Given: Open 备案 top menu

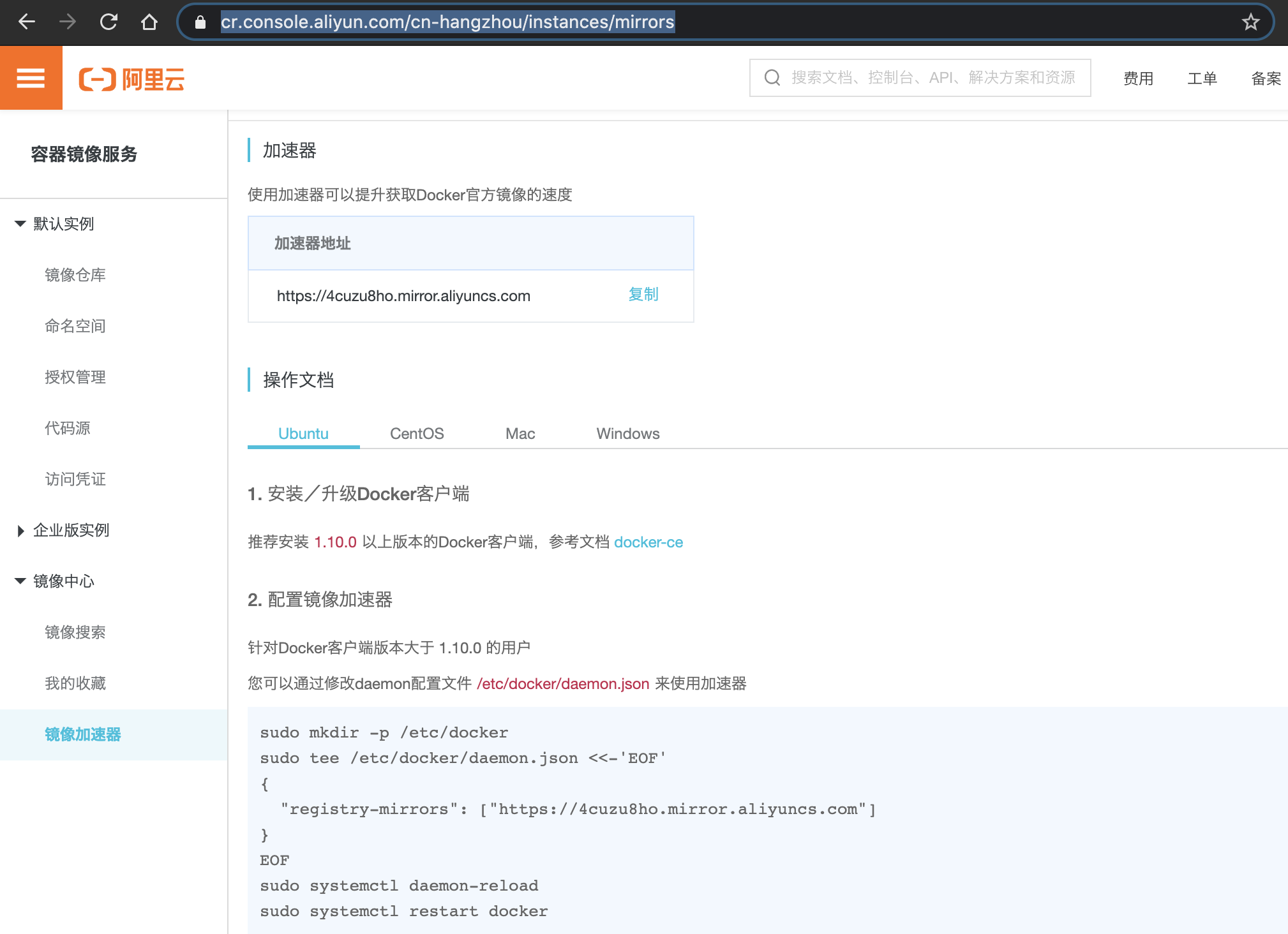Looking at the screenshot, I should click(x=1266, y=78).
